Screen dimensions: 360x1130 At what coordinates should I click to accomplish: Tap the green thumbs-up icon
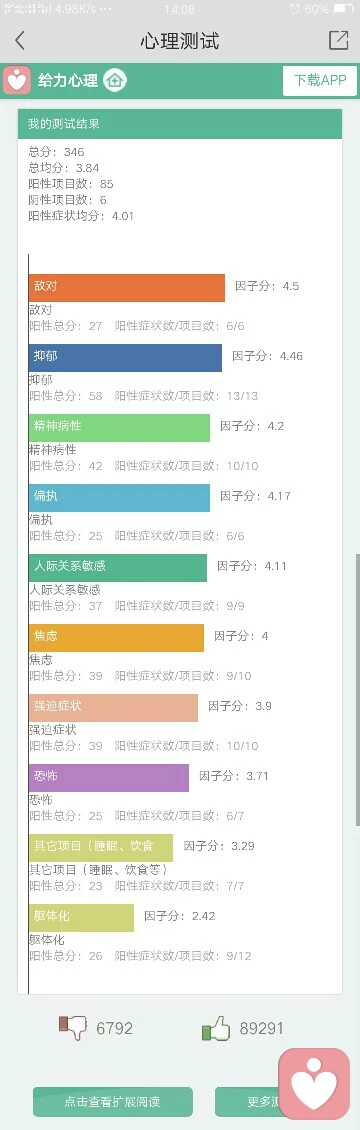click(216, 1028)
